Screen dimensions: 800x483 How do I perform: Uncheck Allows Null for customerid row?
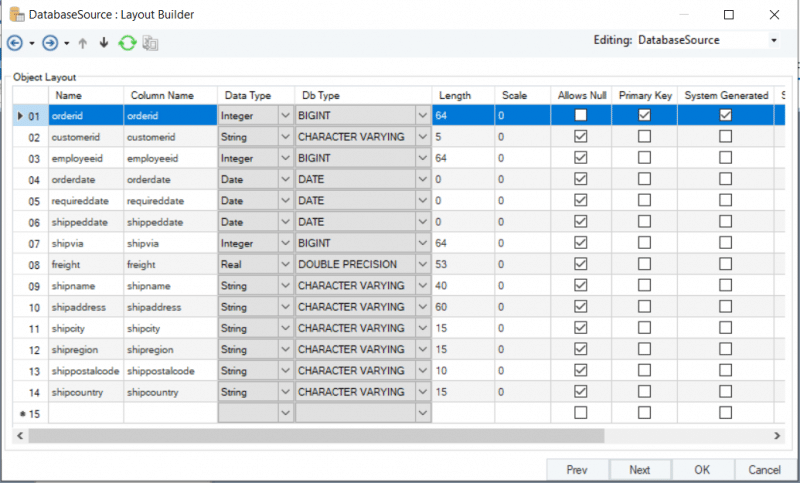point(580,137)
